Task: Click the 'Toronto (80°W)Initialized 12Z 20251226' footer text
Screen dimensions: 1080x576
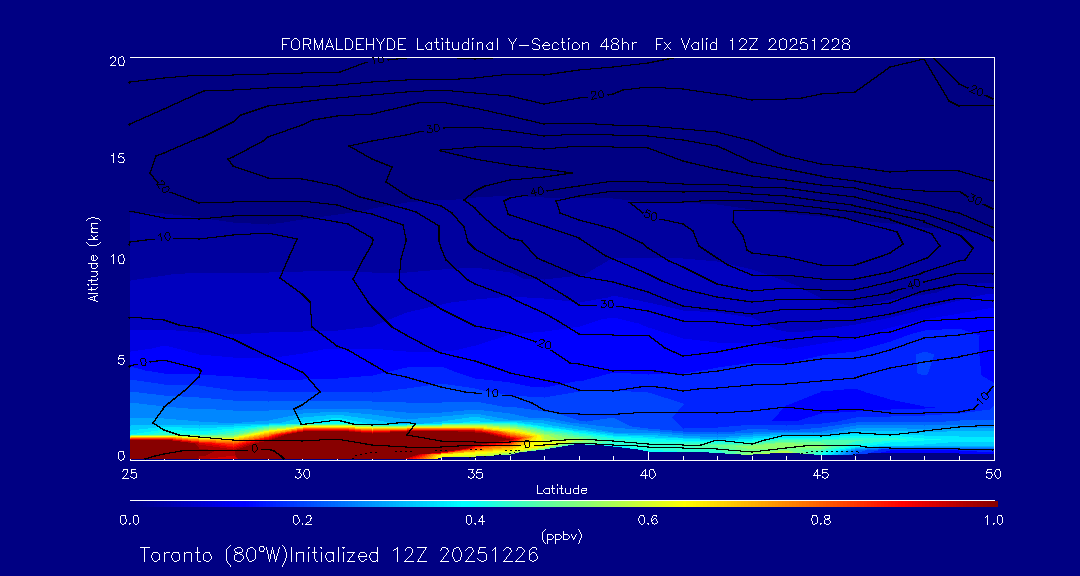Action: (339, 555)
